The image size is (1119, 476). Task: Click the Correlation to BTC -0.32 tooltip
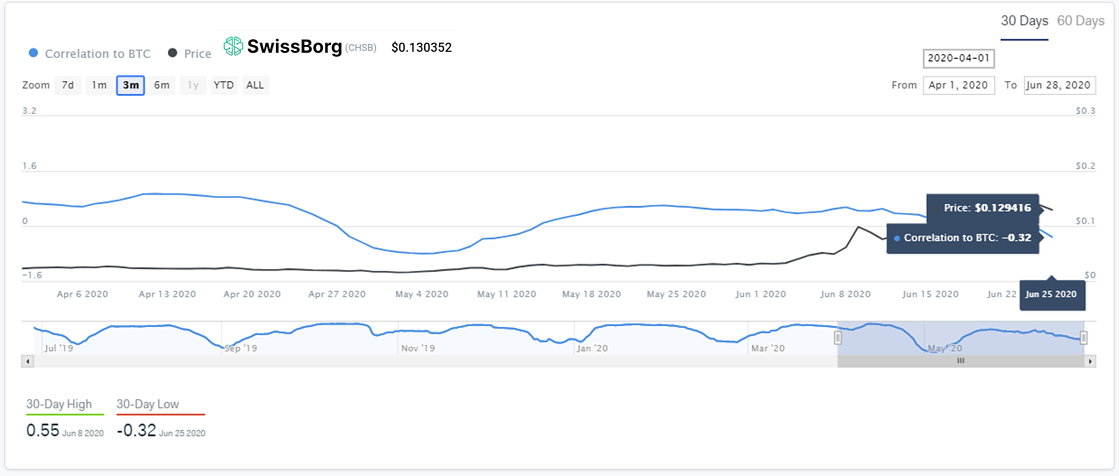click(x=962, y=238)
